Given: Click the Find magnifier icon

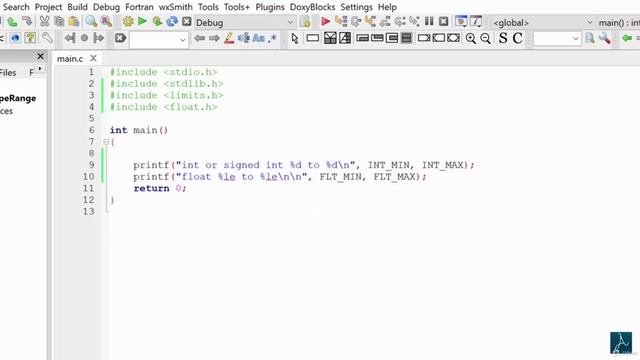Looking at the screenshot, I should (91, 22).
